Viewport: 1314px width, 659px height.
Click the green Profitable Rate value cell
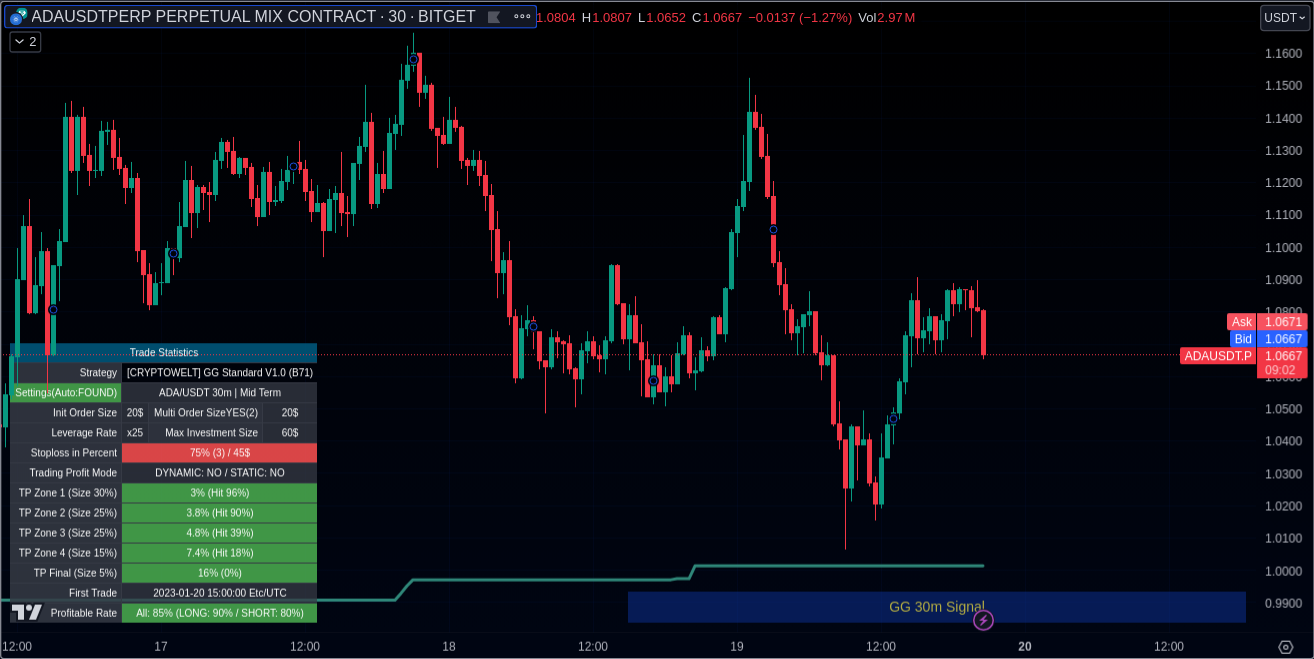point(219,613)
